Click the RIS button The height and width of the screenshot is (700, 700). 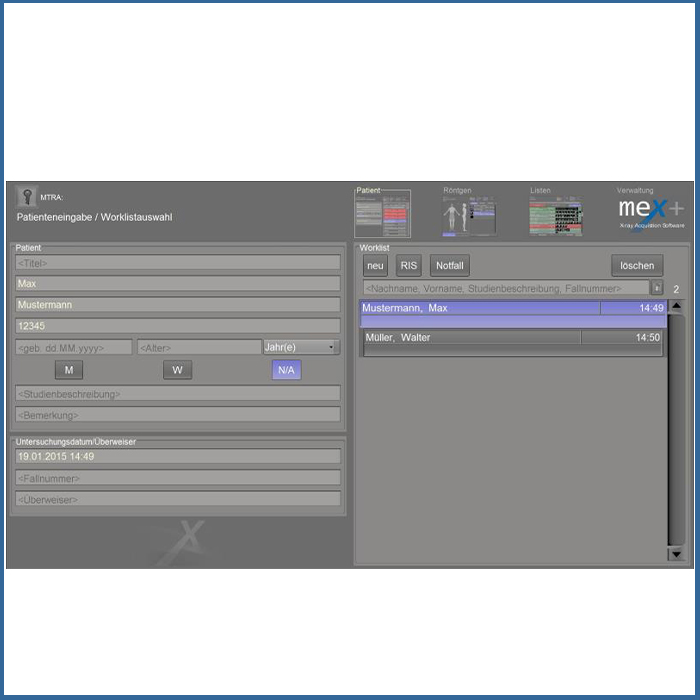tap(409, 266)
